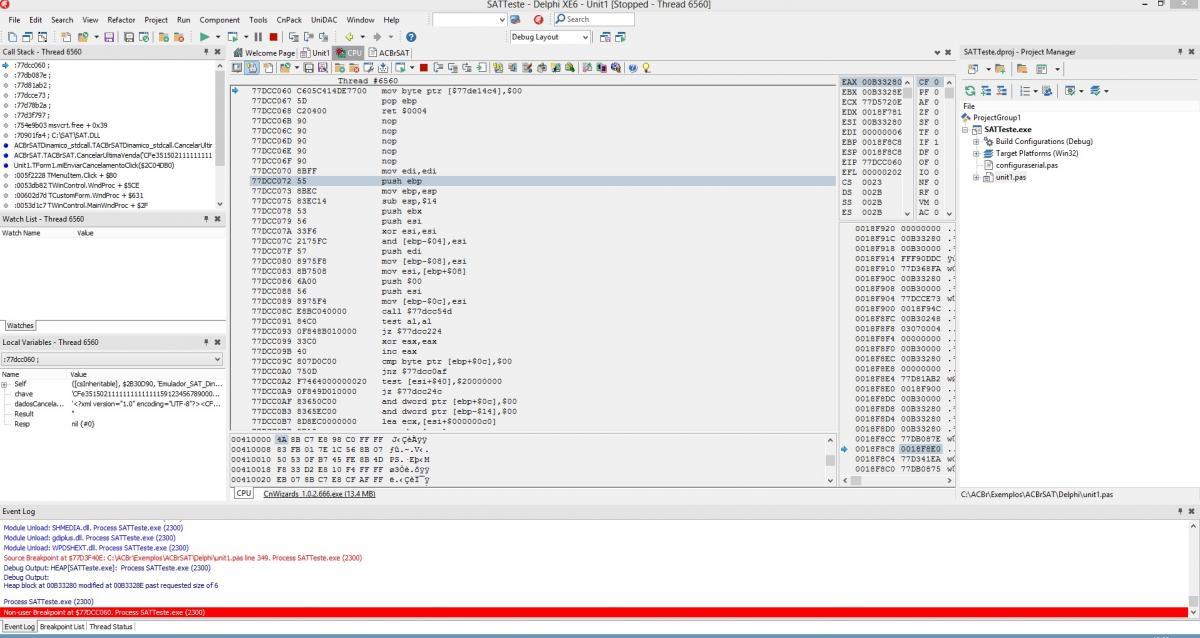Pin the Project Manager panel
This screenshot has height=638, width=1200.
(1179, 51)
